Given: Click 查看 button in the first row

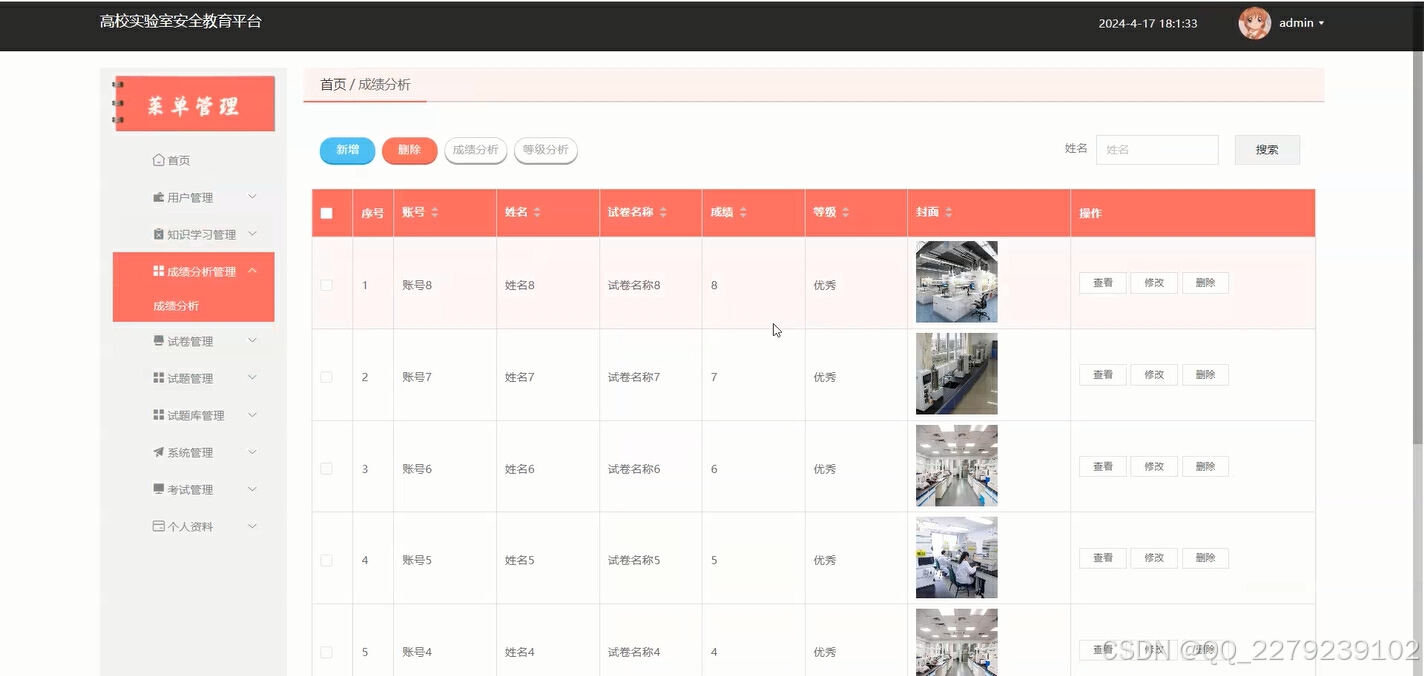Looking at the screenshot, I should tap(1101, 283).
